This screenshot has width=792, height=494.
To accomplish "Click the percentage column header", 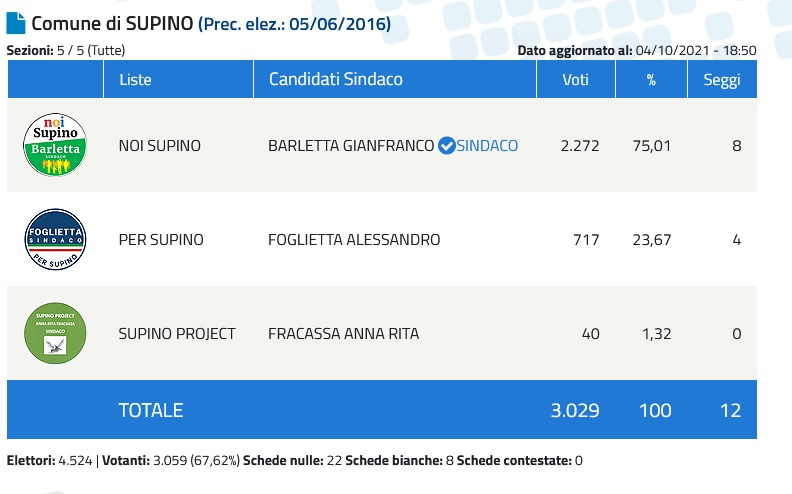I will coord(650,80).
